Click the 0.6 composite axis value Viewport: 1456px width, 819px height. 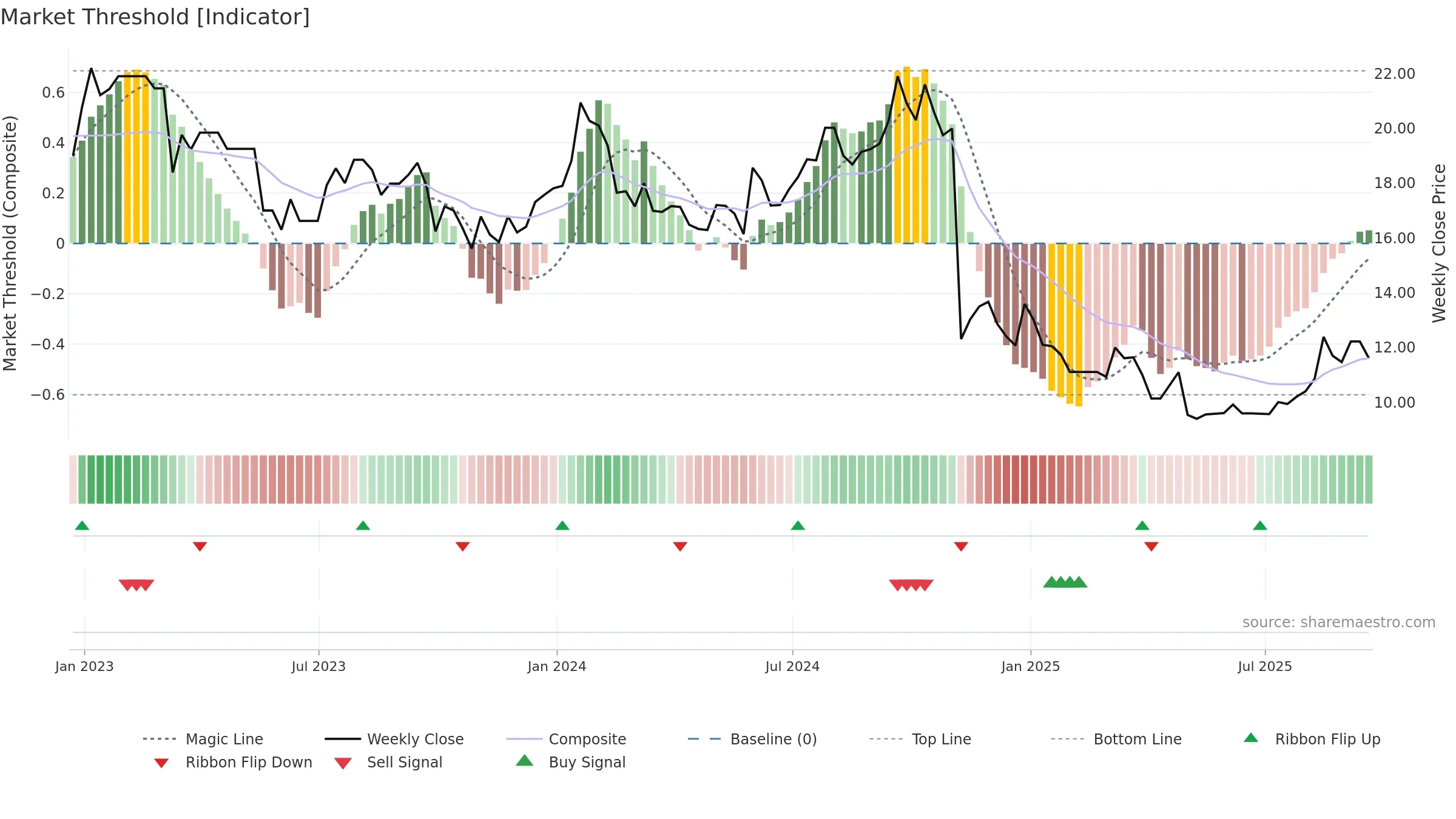53,93
